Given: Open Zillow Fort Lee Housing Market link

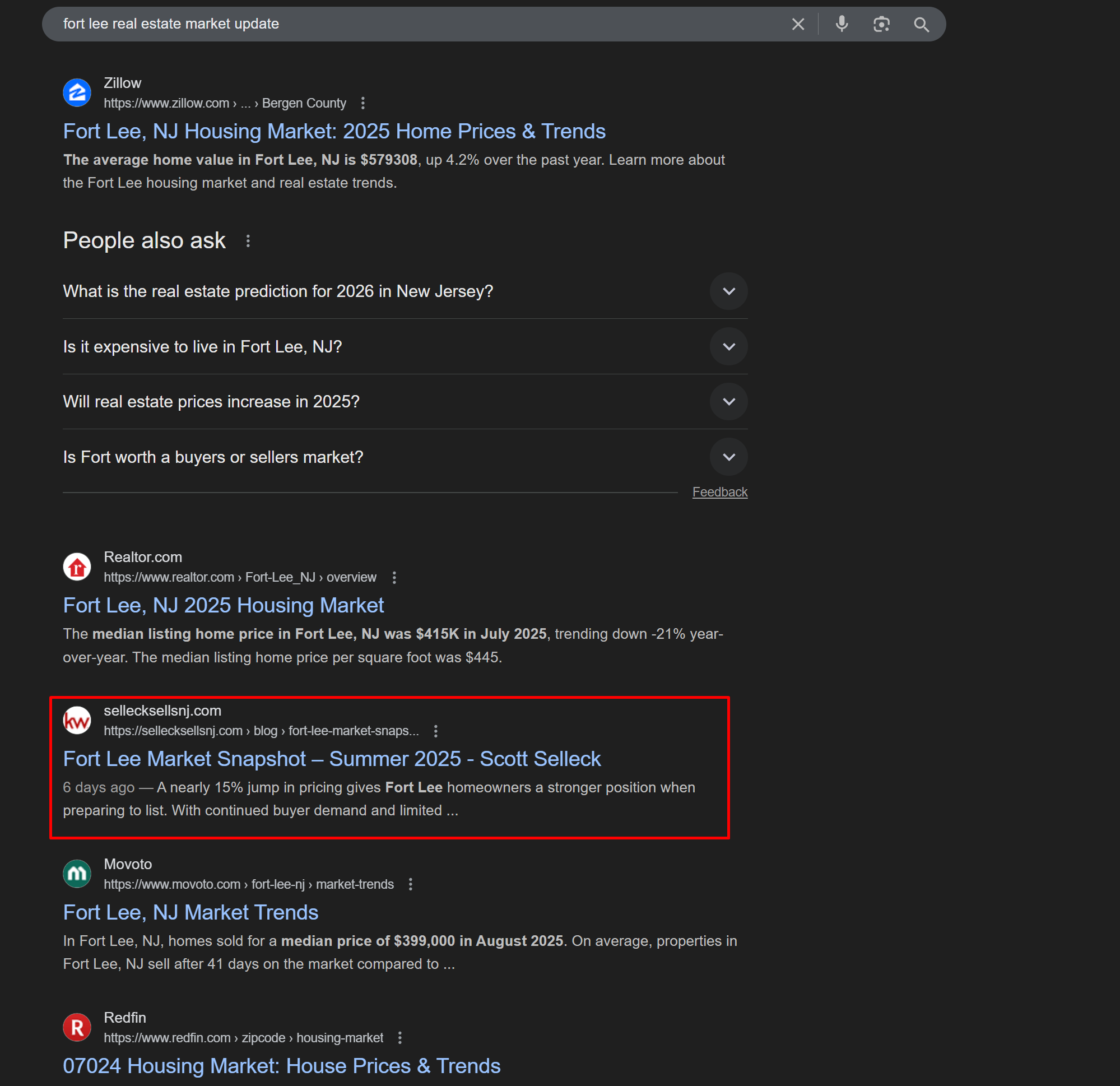Looking at the screenshot, I should (x=334, y=132).
